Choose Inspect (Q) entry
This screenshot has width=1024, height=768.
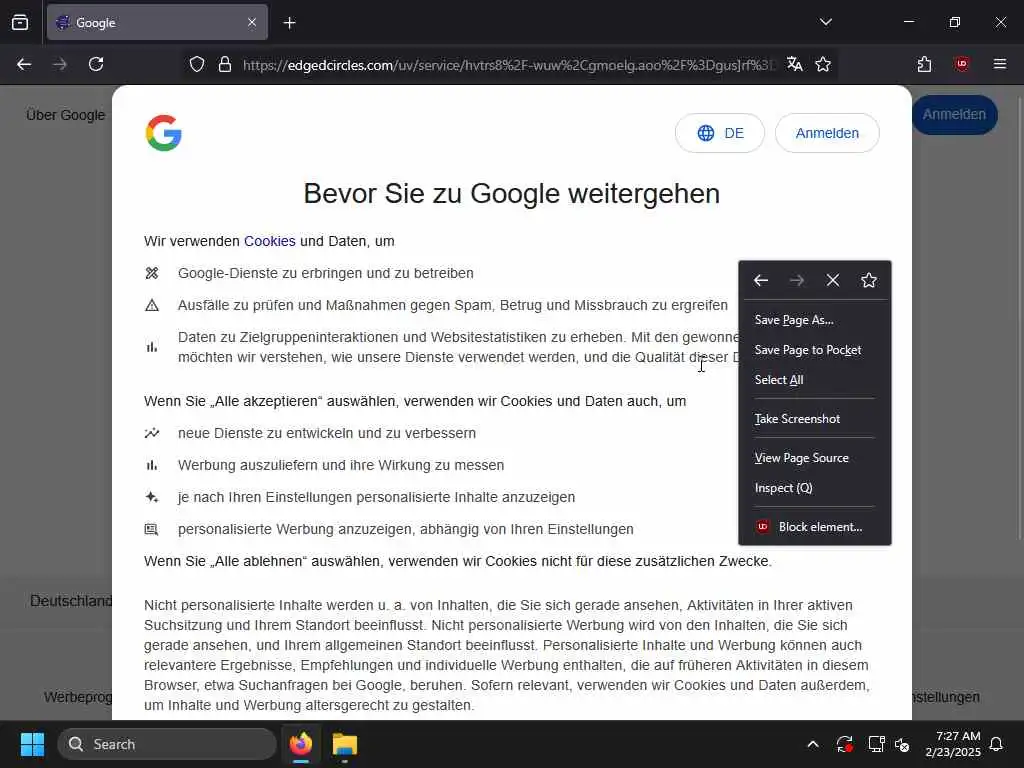tap(815, 488)
